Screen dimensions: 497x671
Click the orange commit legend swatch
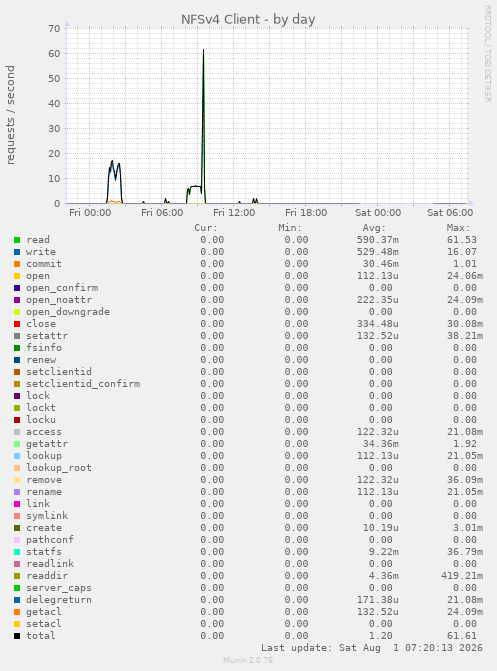(17, 264)
